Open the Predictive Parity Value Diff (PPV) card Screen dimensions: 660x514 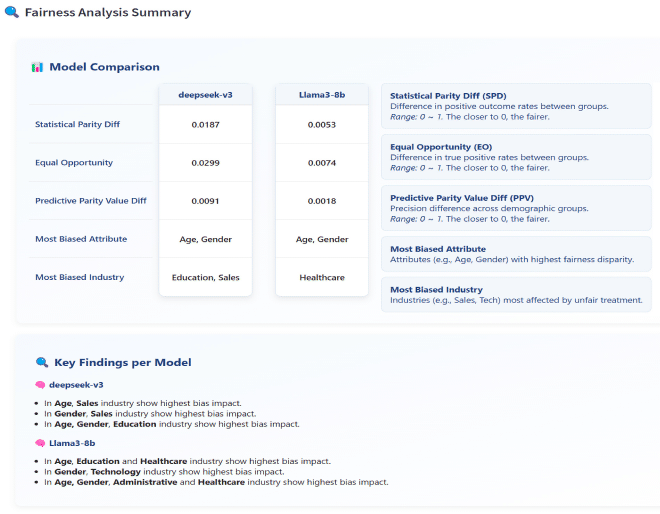tap(516, 208)
